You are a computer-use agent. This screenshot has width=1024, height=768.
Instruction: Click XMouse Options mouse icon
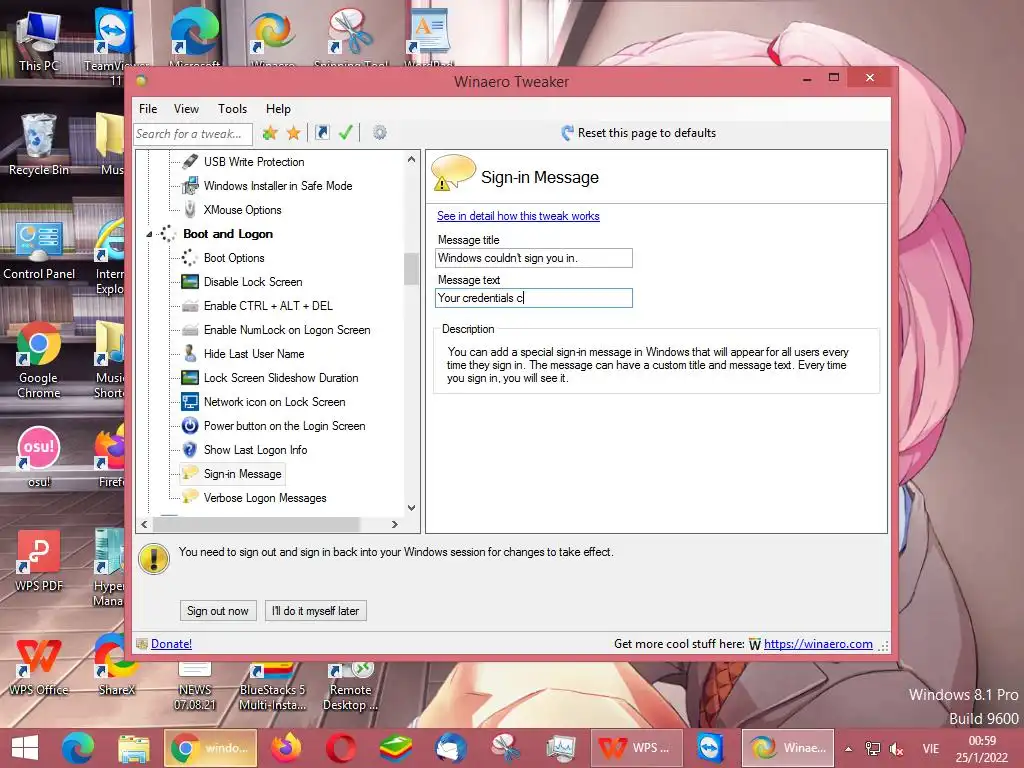(190, 210)
